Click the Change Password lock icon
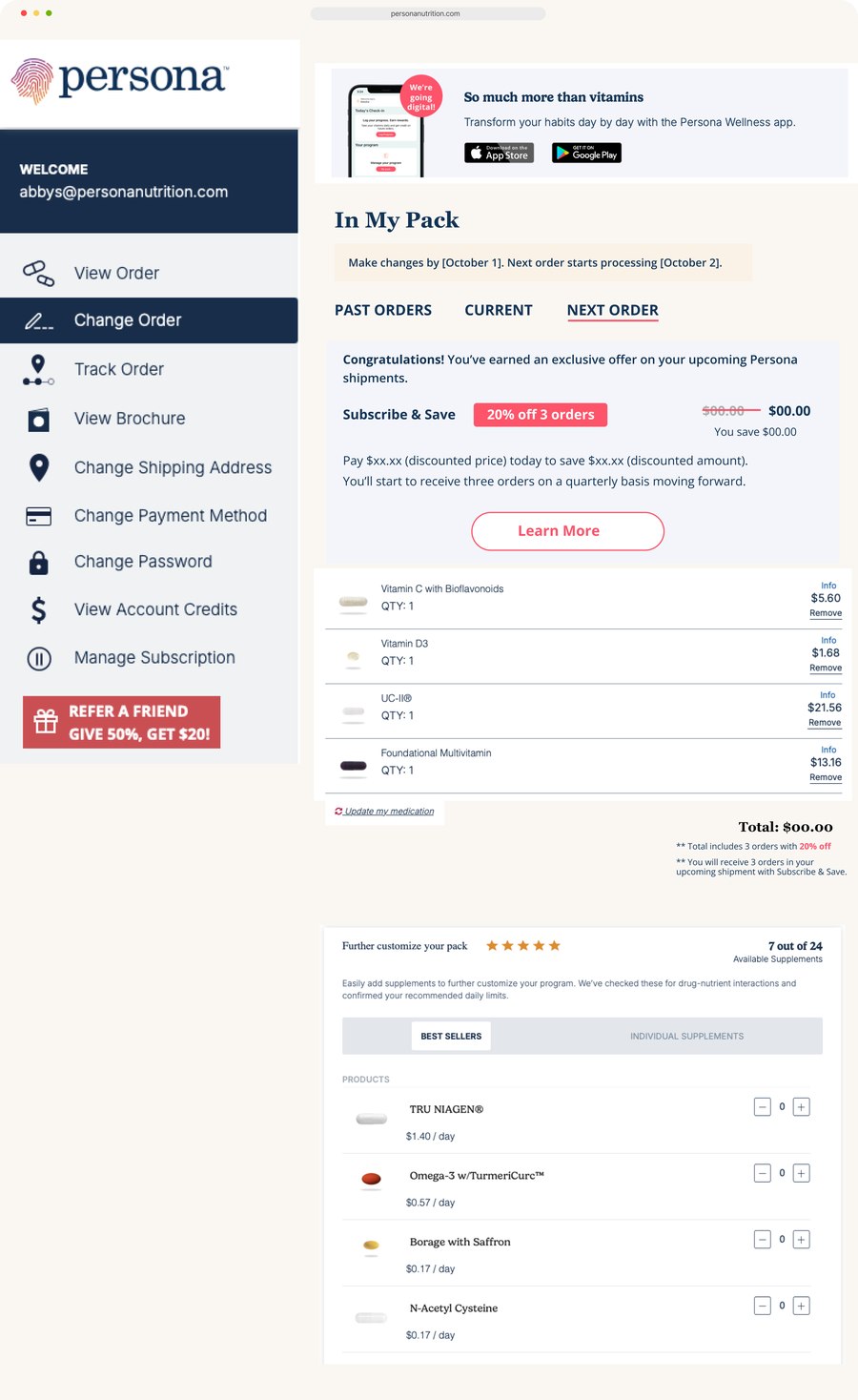The image size is (858, 1400). pyautogui.click(x=39, y=563)
